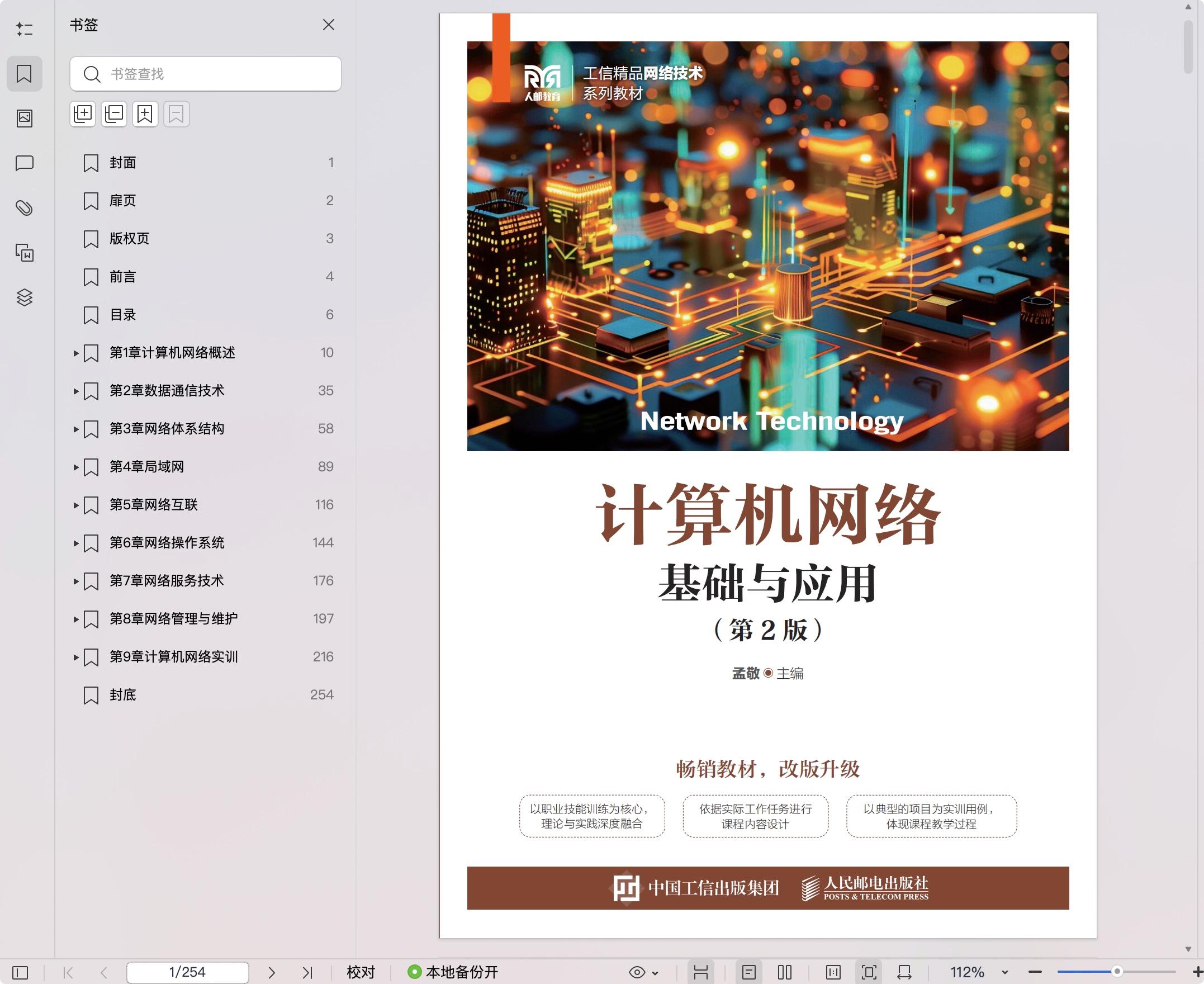
Task: Click the 校对 button
Action: point(361,972)
